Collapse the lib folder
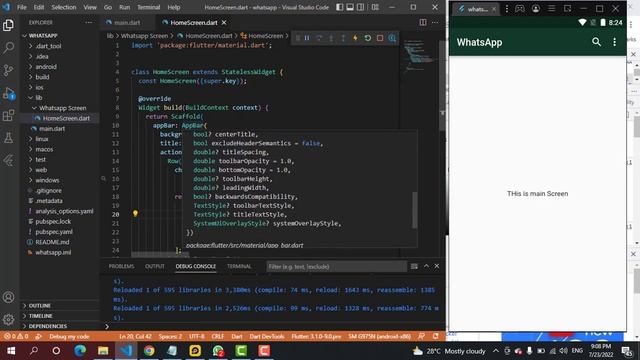The height and width of the screenshot is (360, 640). pos(59,98)
